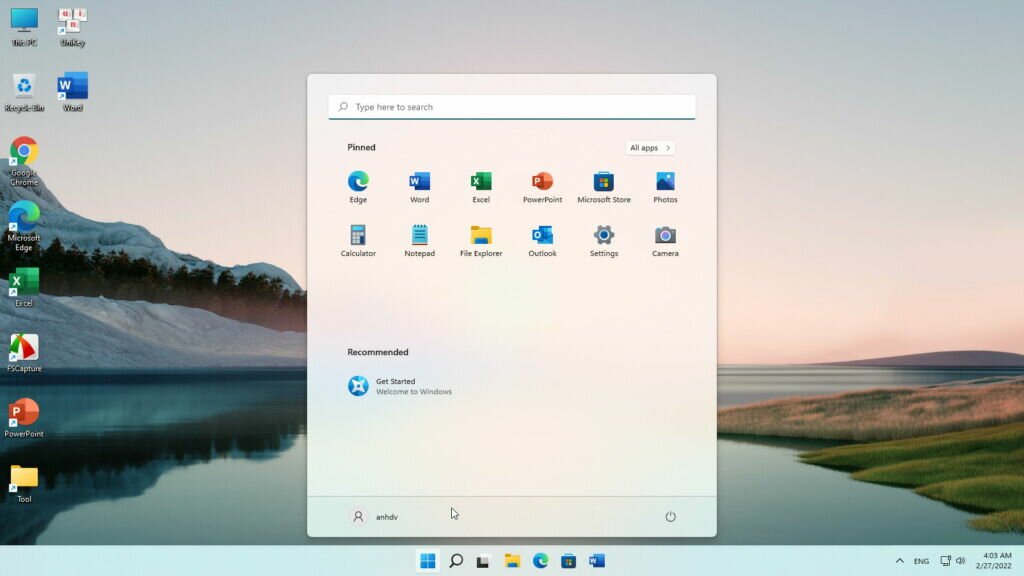Open Microsoft Store from the taskbar
Screen dimensions: 1024x576
(568, 561)
